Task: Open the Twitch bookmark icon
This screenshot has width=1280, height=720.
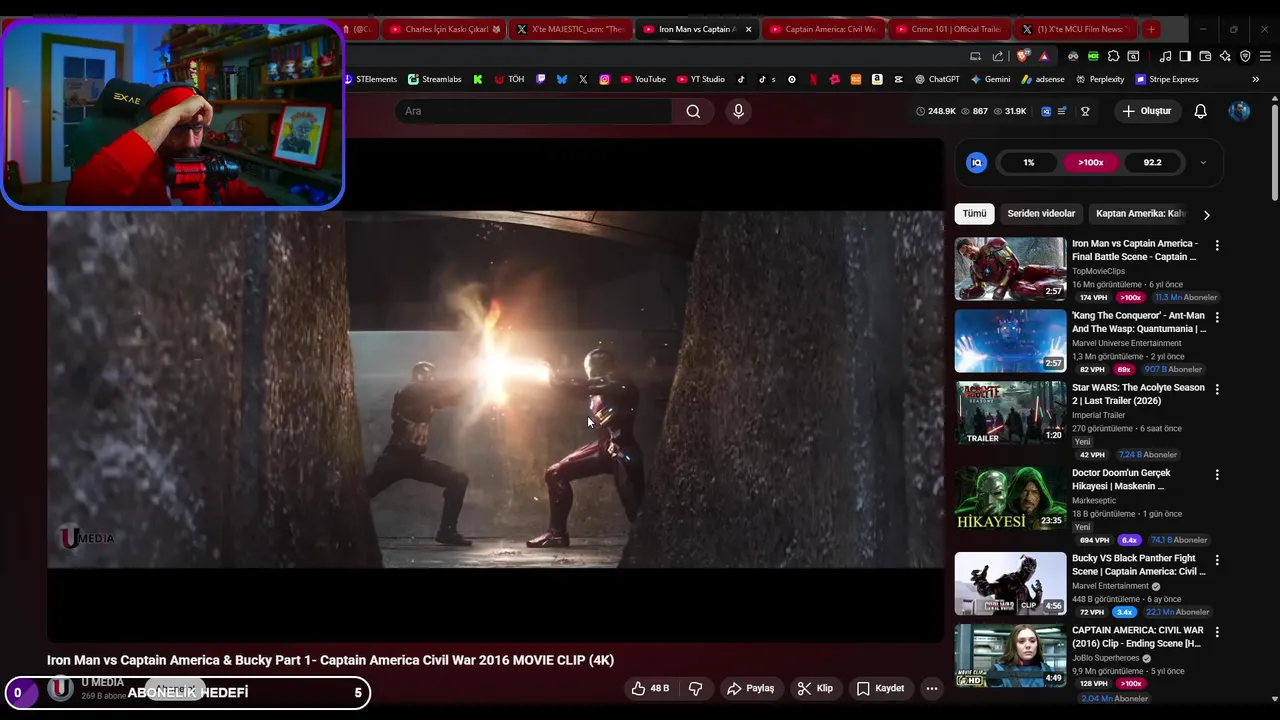Action: 541,79
